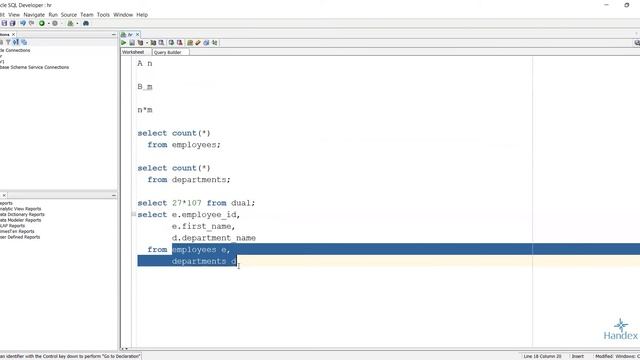
Task: Open the Help menu
Action: [142, 15]
